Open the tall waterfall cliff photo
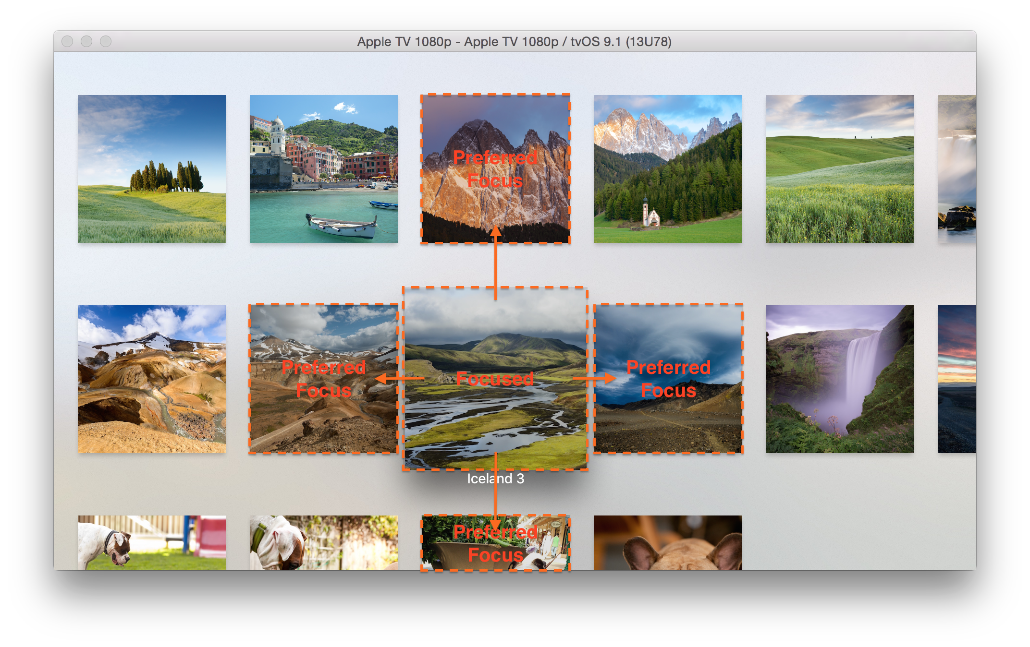 click(x=840, y=379)
